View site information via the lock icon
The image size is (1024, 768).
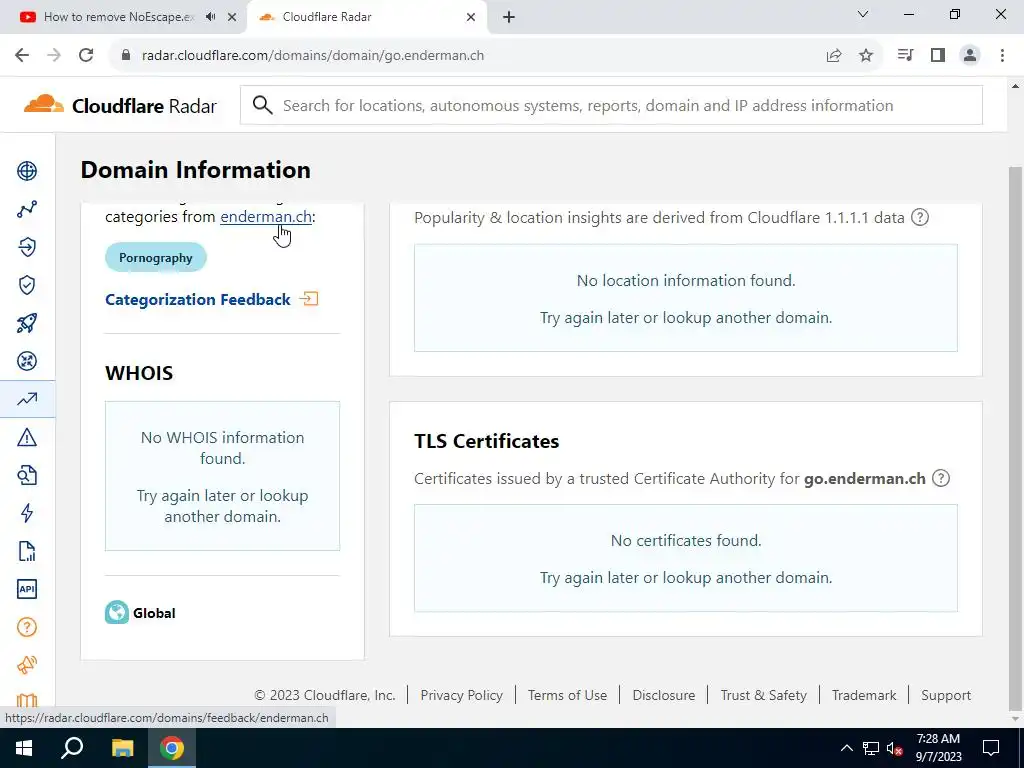tap(127, 56)
